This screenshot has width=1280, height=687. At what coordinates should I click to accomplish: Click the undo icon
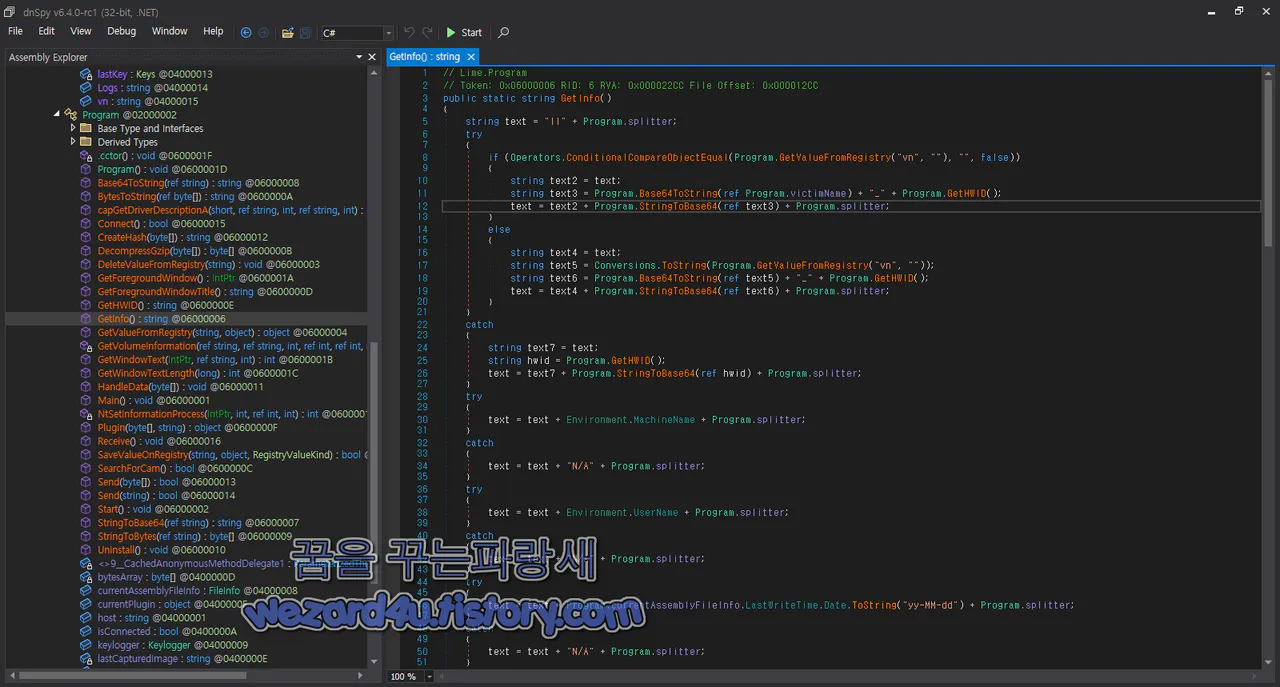(409, 32)
